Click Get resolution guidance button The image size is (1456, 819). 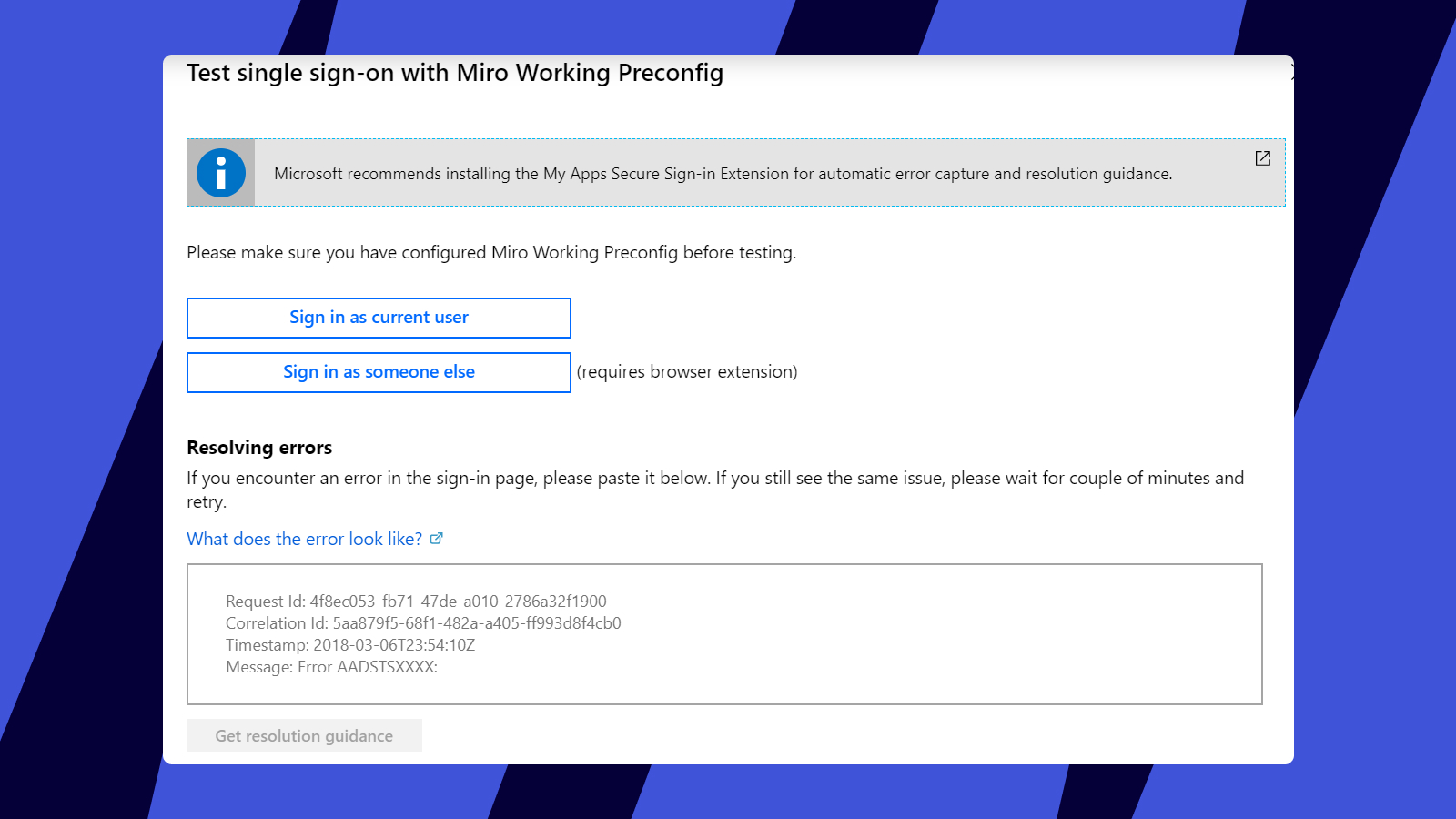click(304, 735)
